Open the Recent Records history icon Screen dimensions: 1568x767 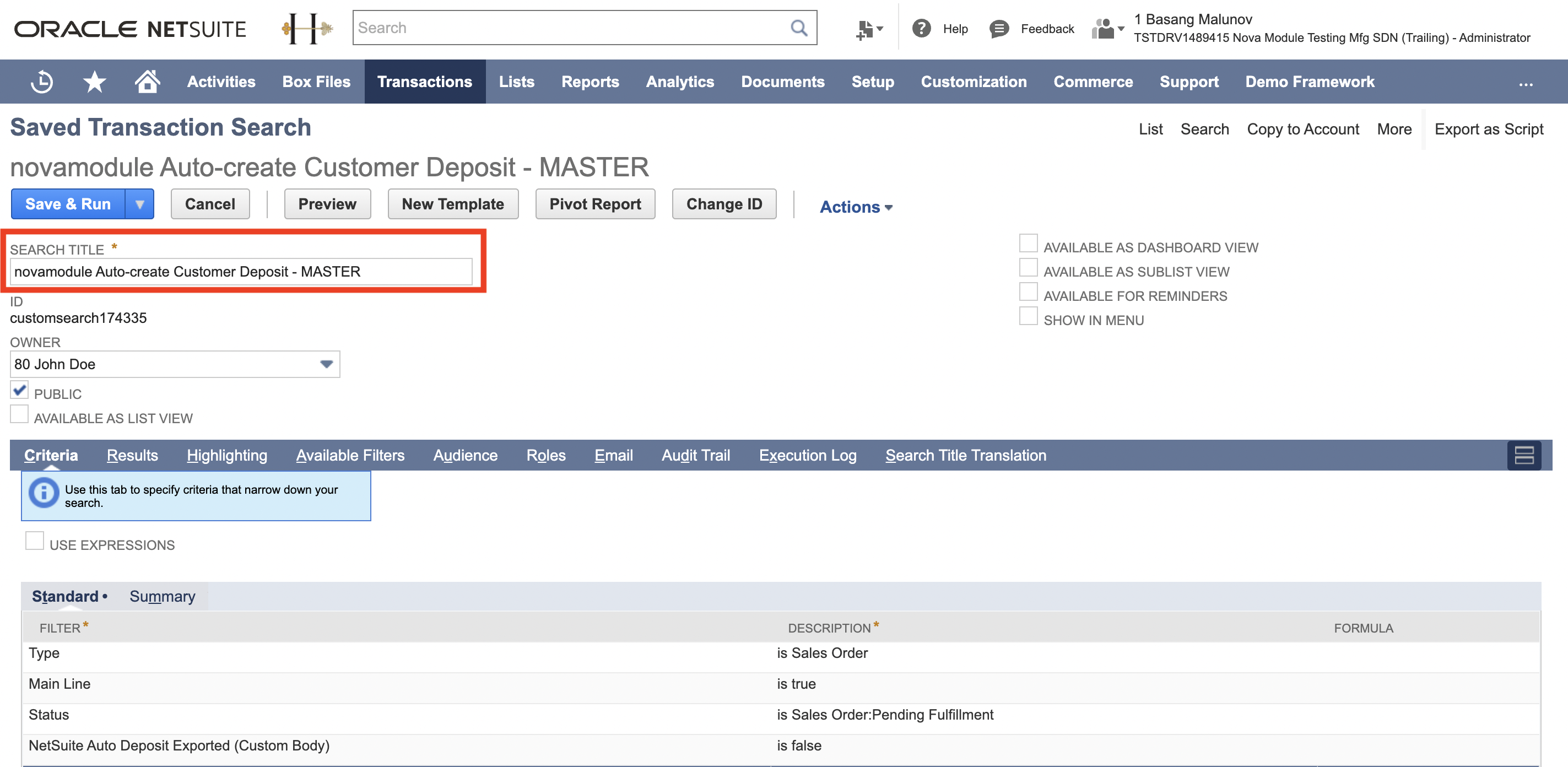(42, 82)
